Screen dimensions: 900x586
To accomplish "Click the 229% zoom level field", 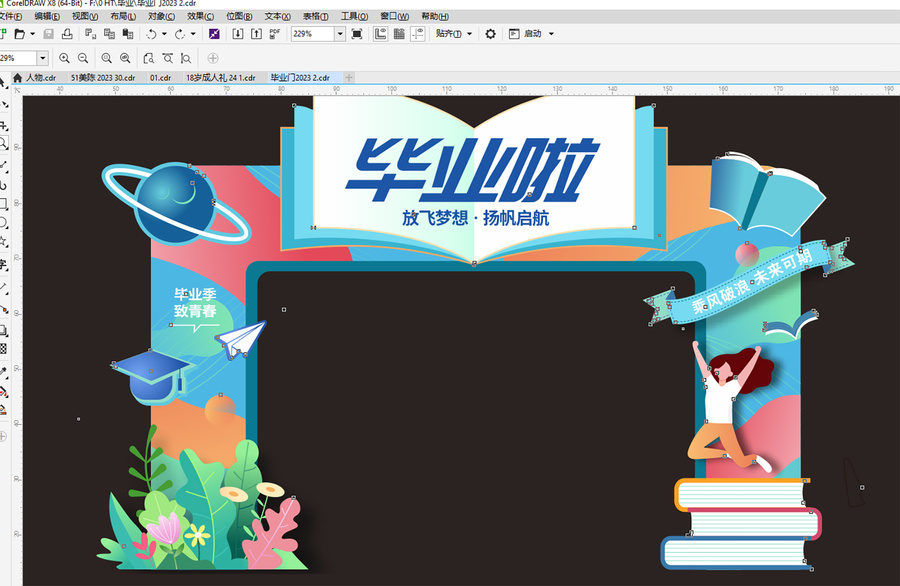I will click(x=313, y=34).
